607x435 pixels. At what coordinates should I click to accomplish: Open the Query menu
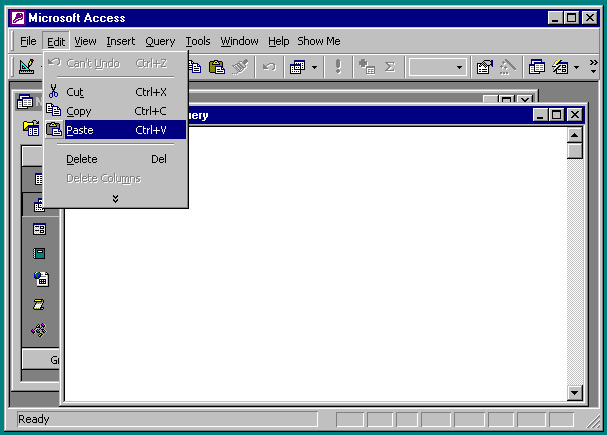click(160, 41)
